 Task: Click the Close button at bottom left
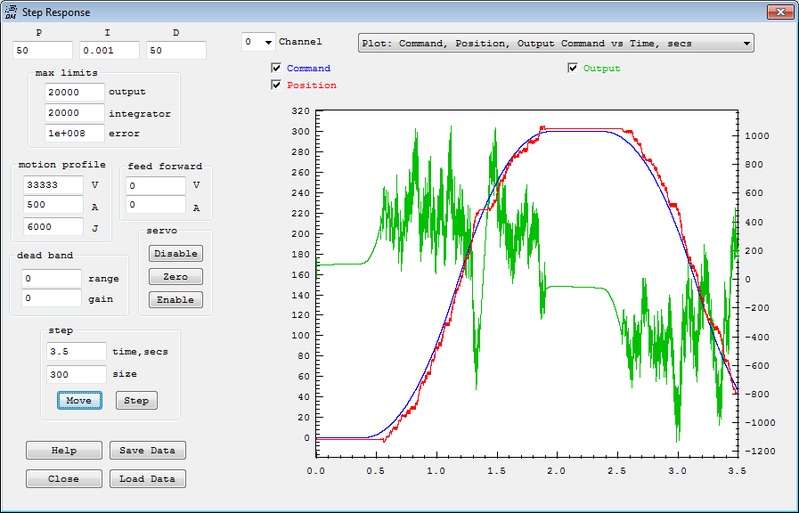tap(64, 478)
